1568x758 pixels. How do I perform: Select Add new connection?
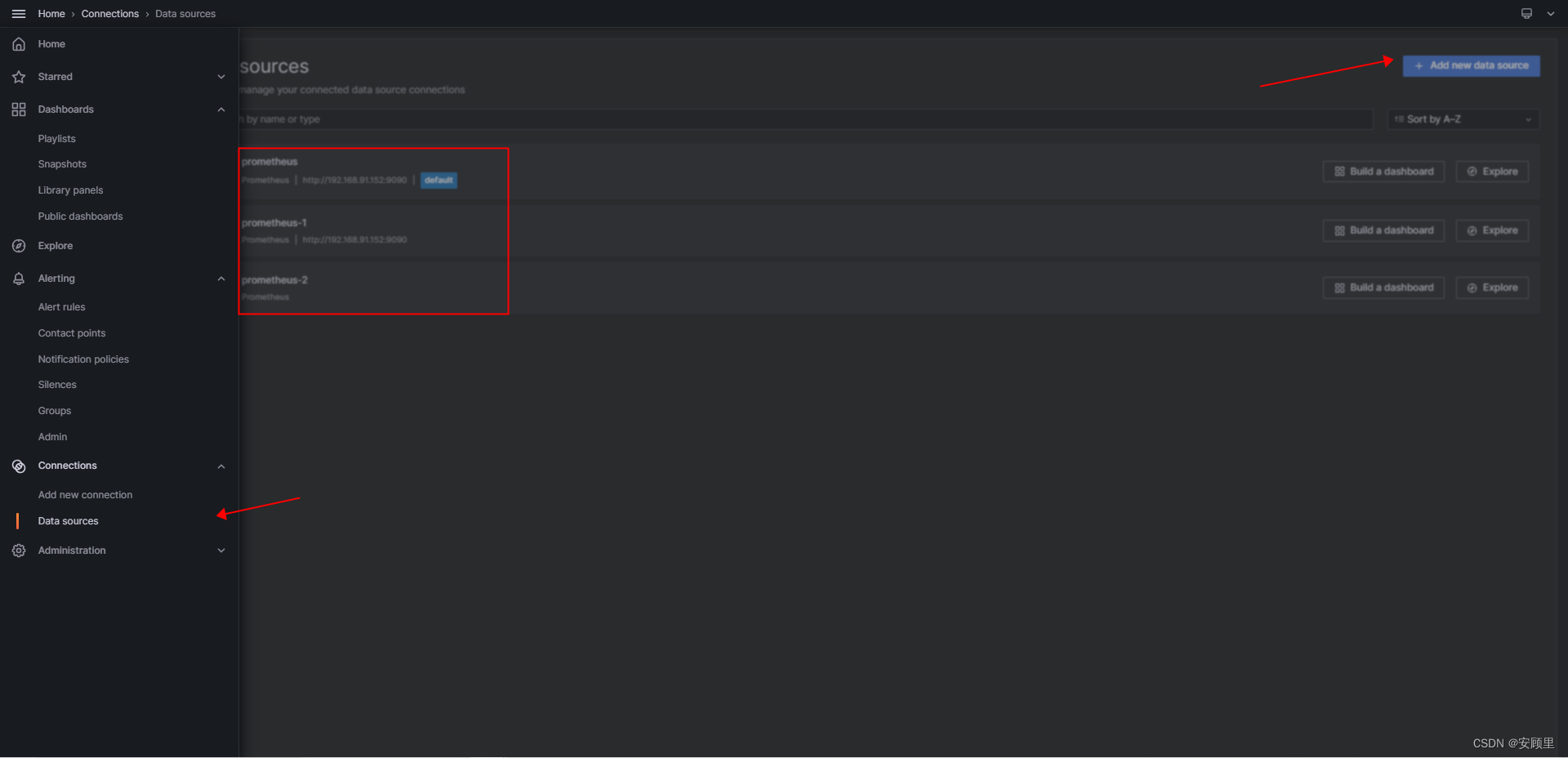[85, 495]
